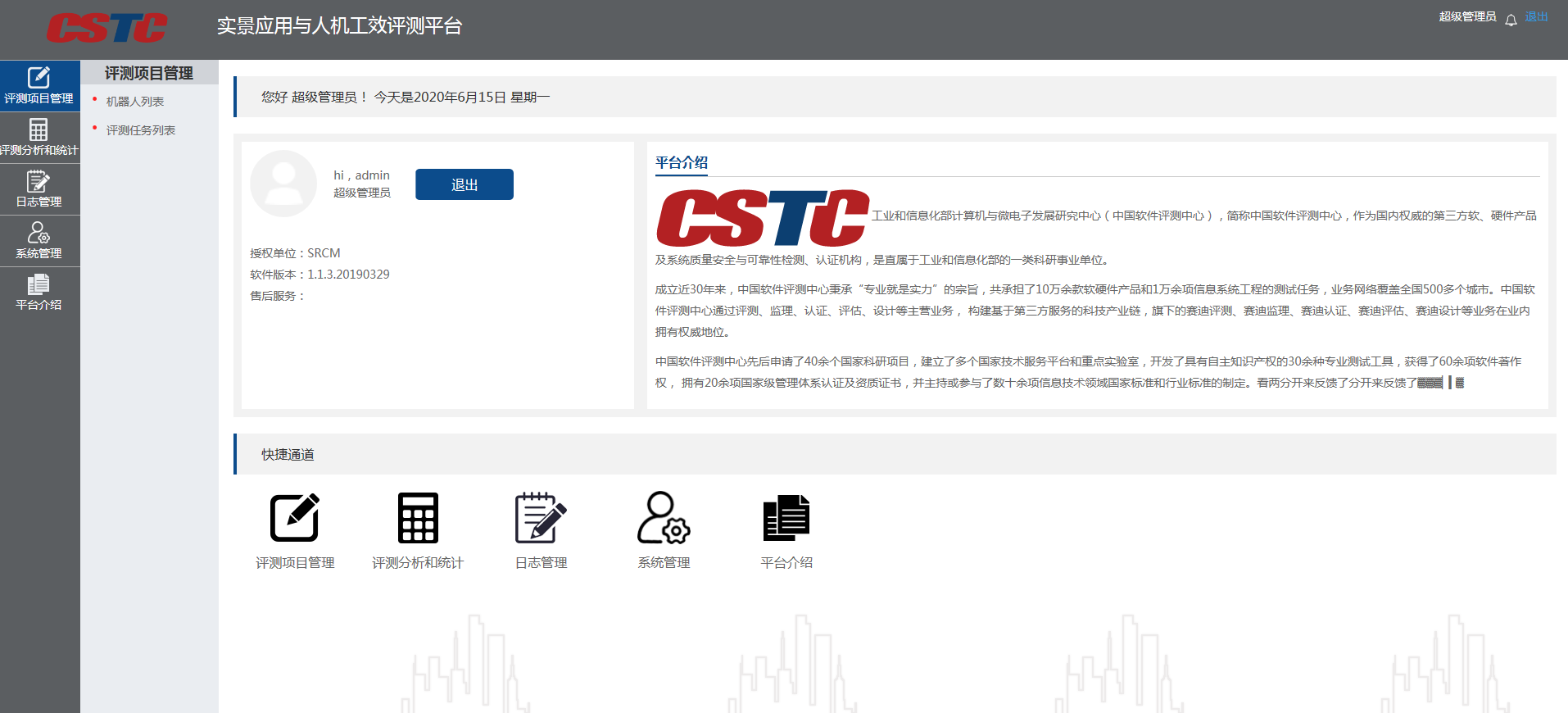
Task: Click the 日志管理 notepad shortcut icon
Action: pyautogui.click(x=541, y=518)
